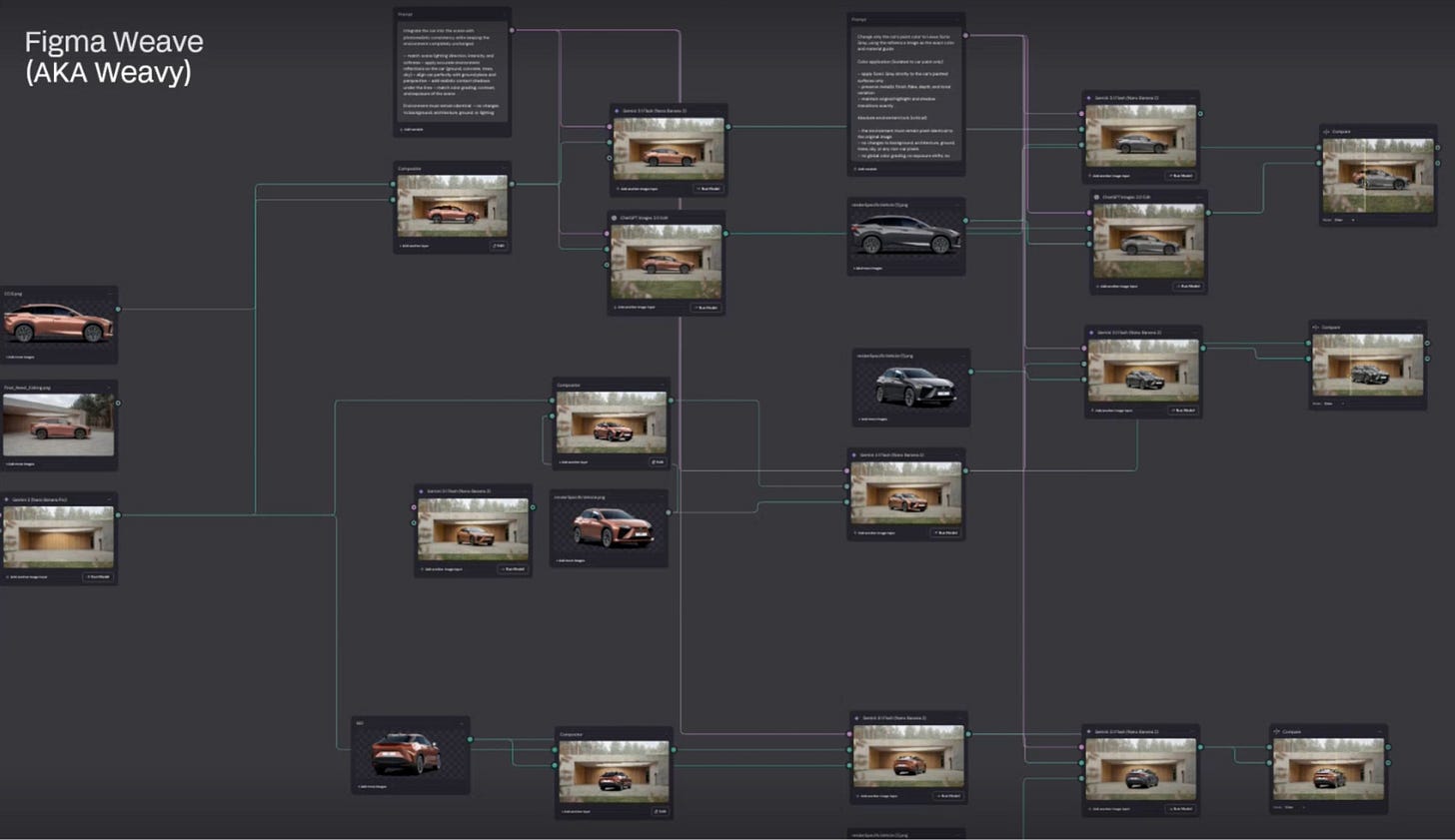Click the purple prompt input port on the copper ChatGPT Images node
The height and width of the screenshot is (840, 1455).
point(607,234)
